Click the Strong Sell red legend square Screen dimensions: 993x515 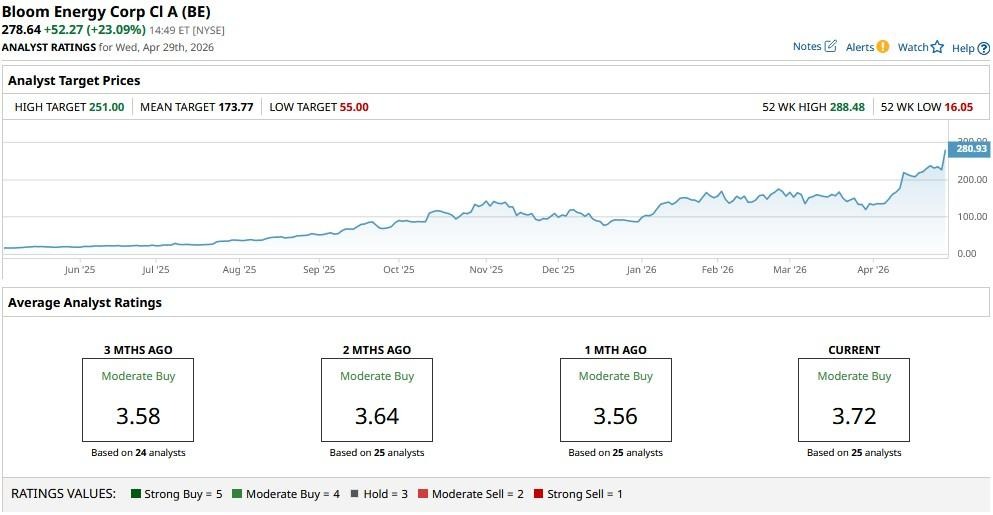(538, 494)
